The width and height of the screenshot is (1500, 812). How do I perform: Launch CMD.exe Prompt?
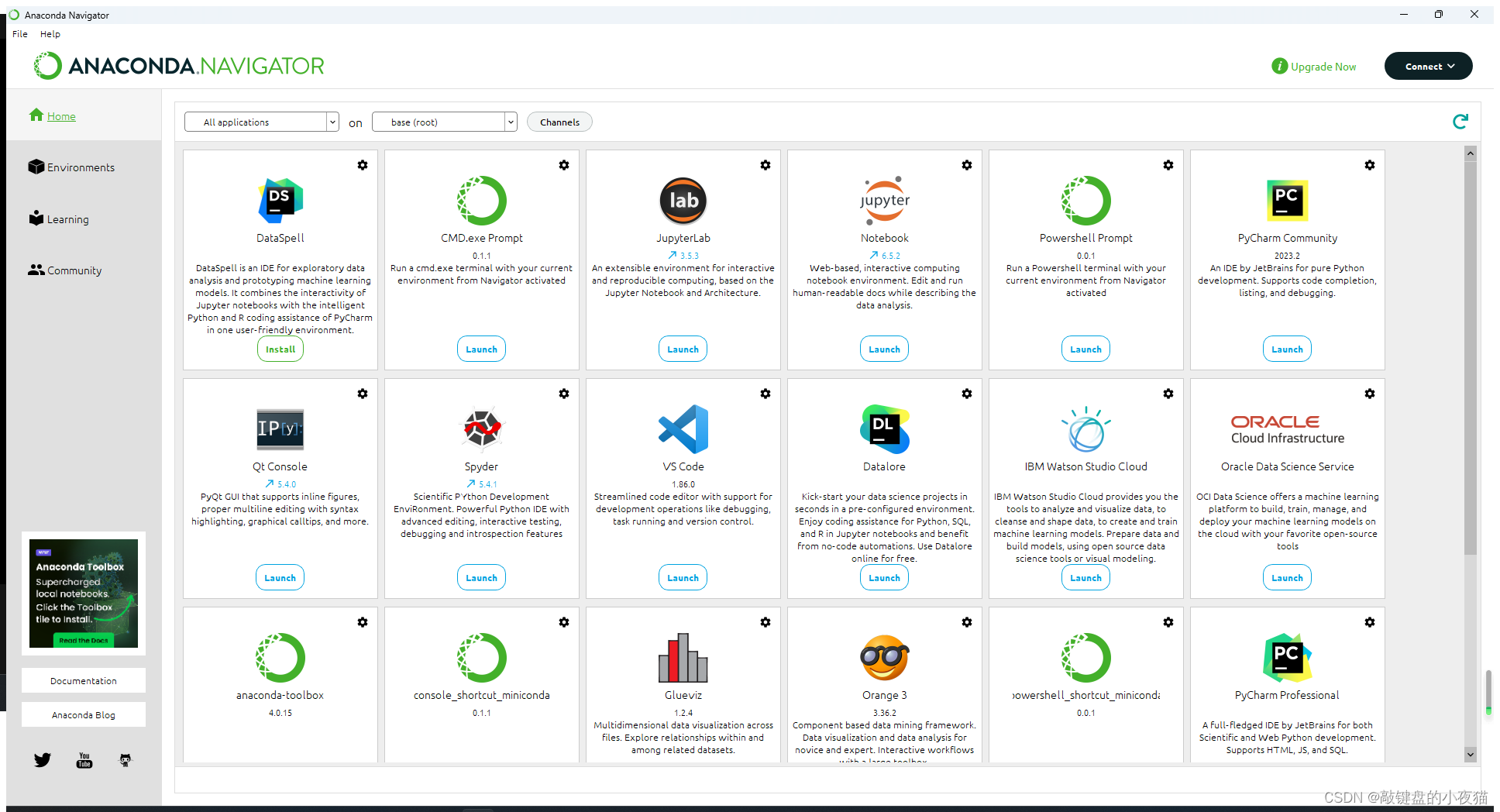coord(482,349)
